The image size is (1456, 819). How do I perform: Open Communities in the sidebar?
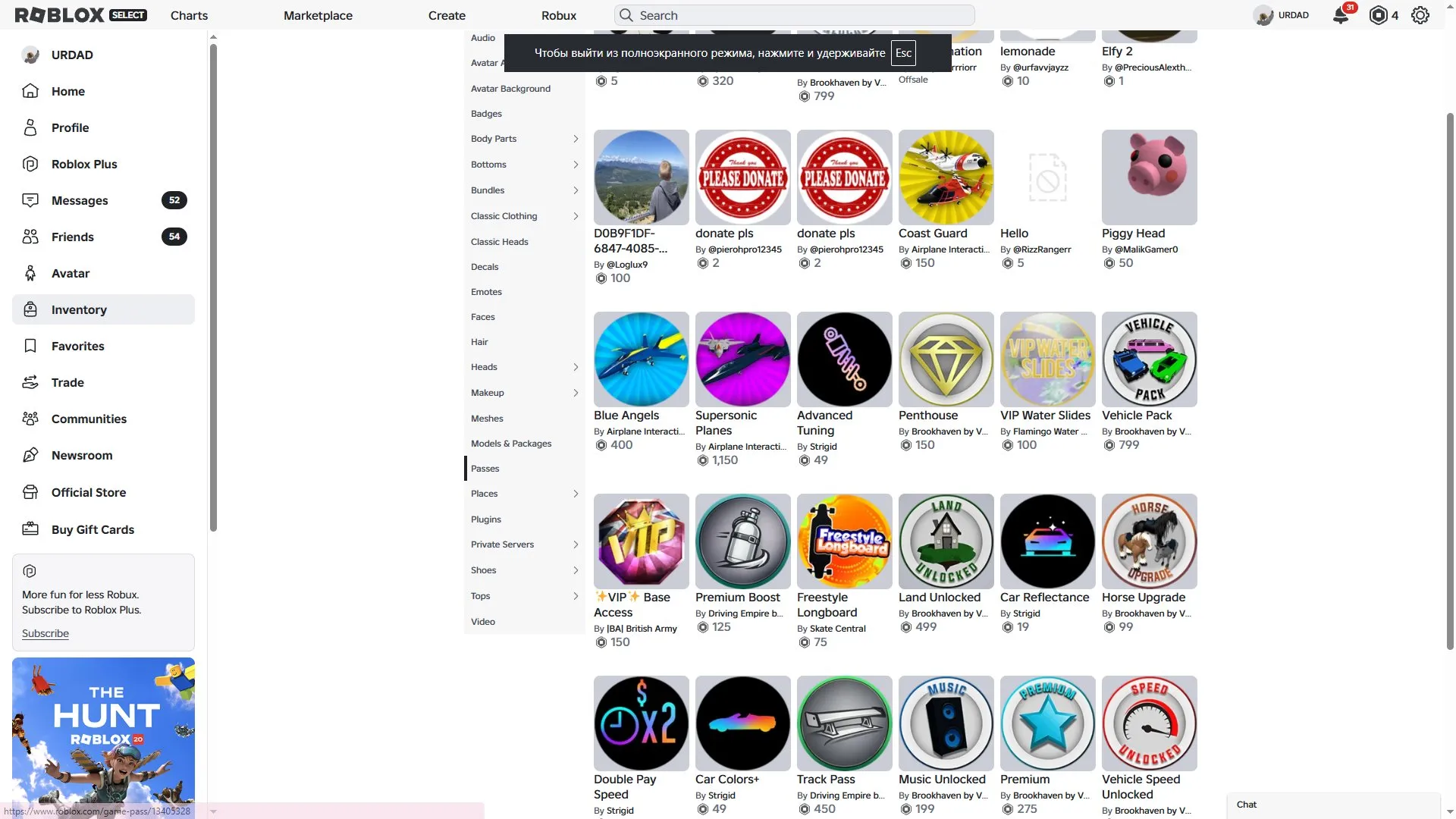(103, 419)
